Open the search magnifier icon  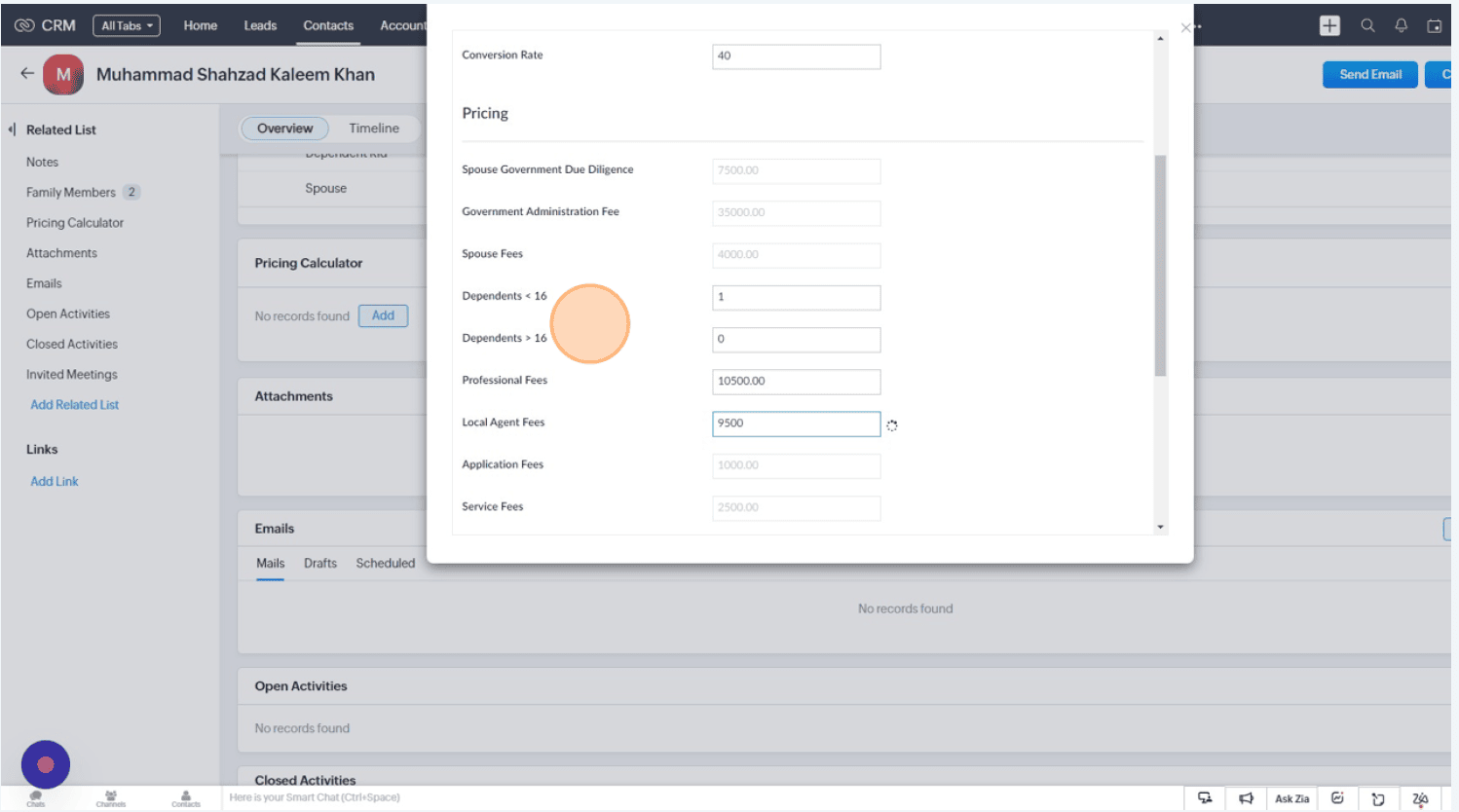[1367, 26]
